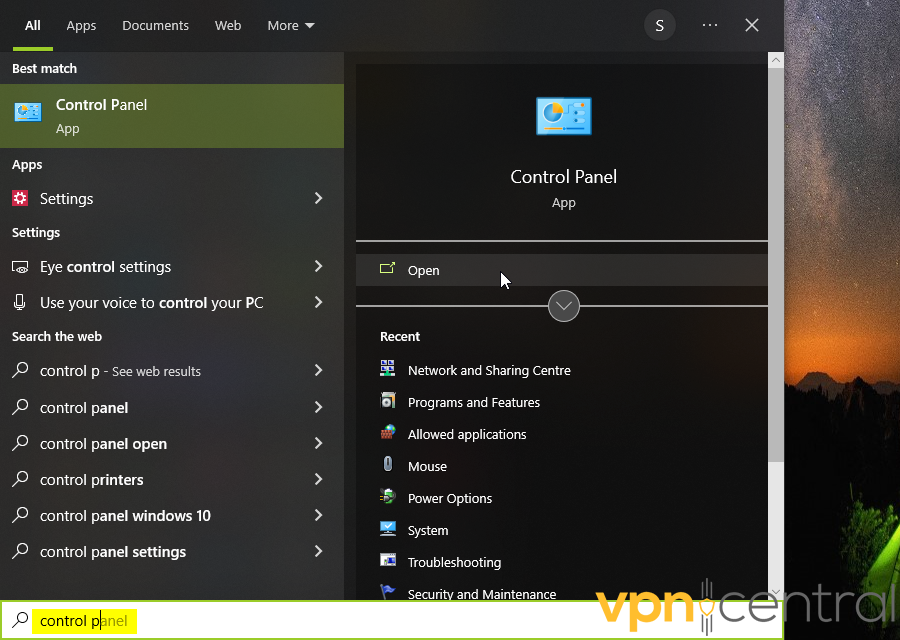
Task: Expand the 'control panel settings' suggestion arrow
Action: point(319,552)
